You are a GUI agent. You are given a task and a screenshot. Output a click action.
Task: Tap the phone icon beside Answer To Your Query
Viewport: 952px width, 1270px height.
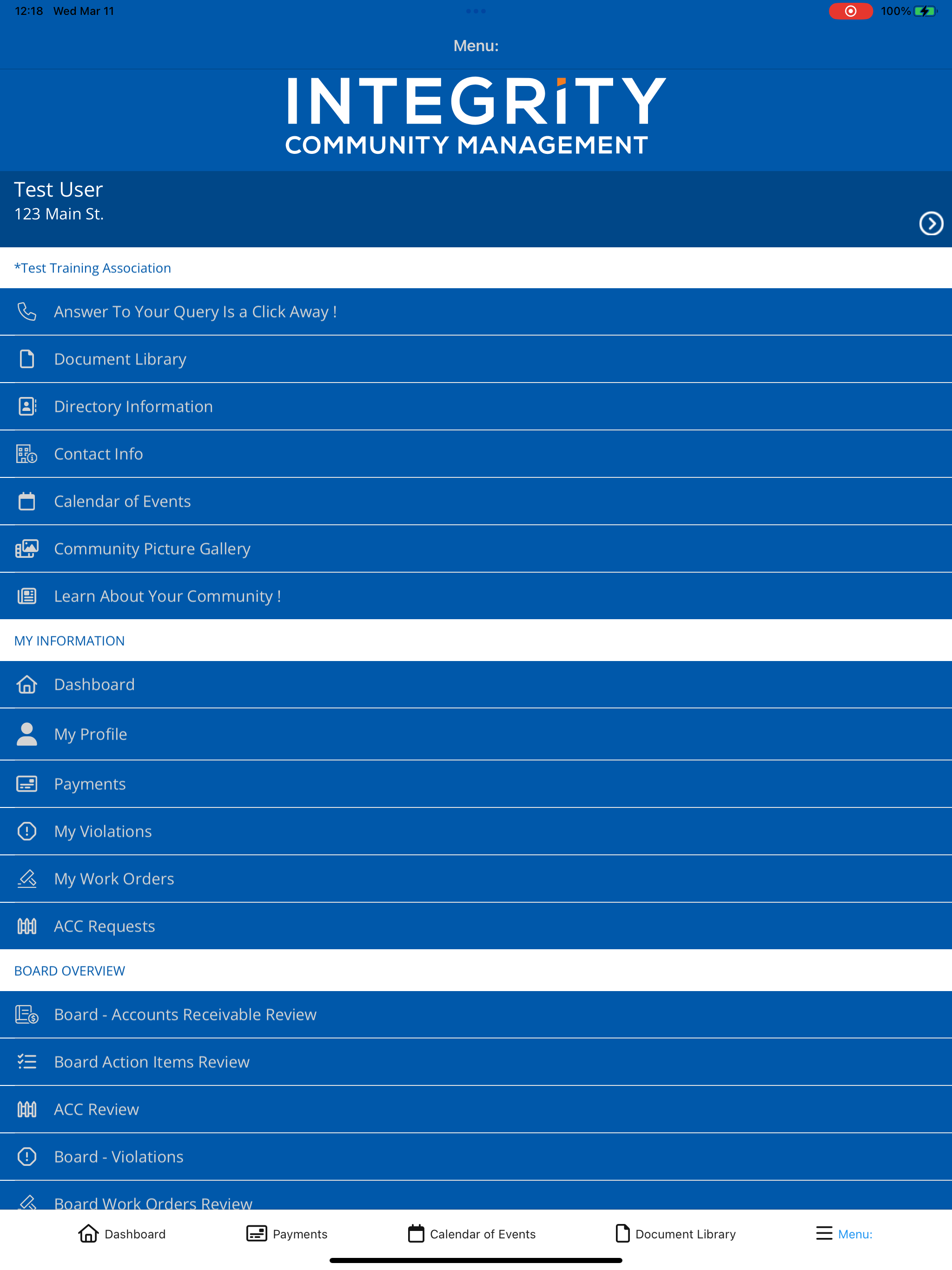point(26,312)
